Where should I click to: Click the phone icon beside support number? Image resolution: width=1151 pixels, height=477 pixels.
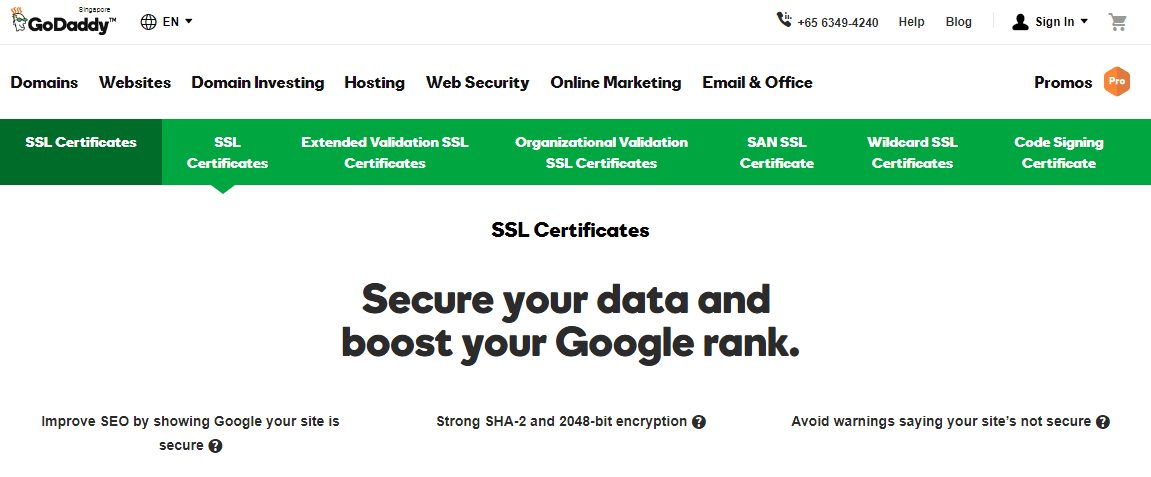pyautogui.click(x=783, y=20)
